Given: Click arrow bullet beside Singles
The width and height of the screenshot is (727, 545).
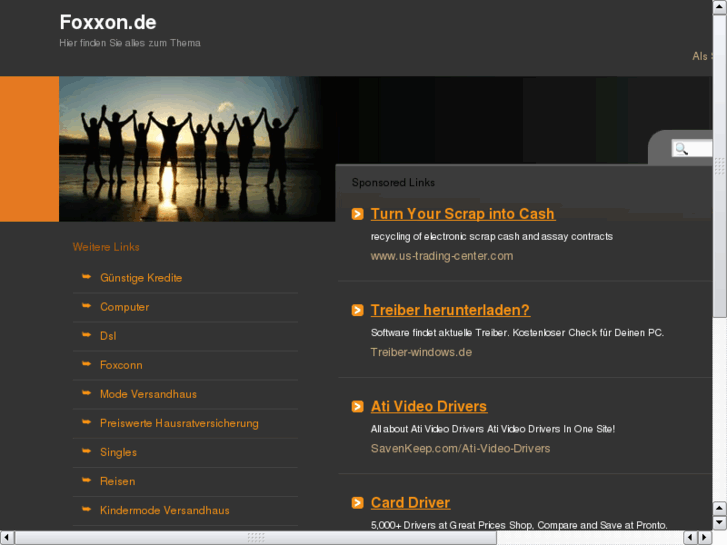Looking at the screenshot, I should pos(86,451).
